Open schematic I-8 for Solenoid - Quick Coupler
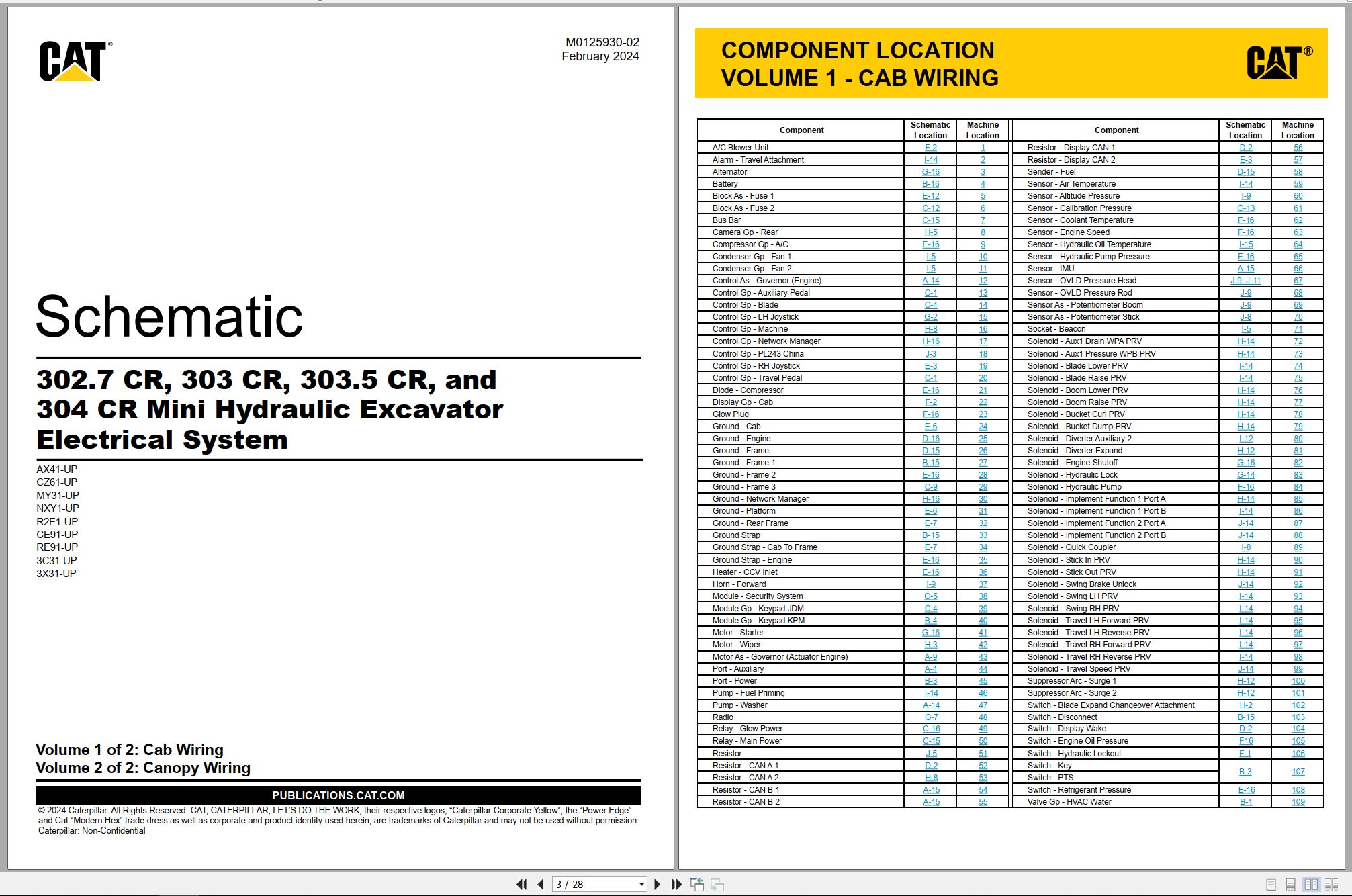Screen dimensions: 1352x896 [1245, 547]
